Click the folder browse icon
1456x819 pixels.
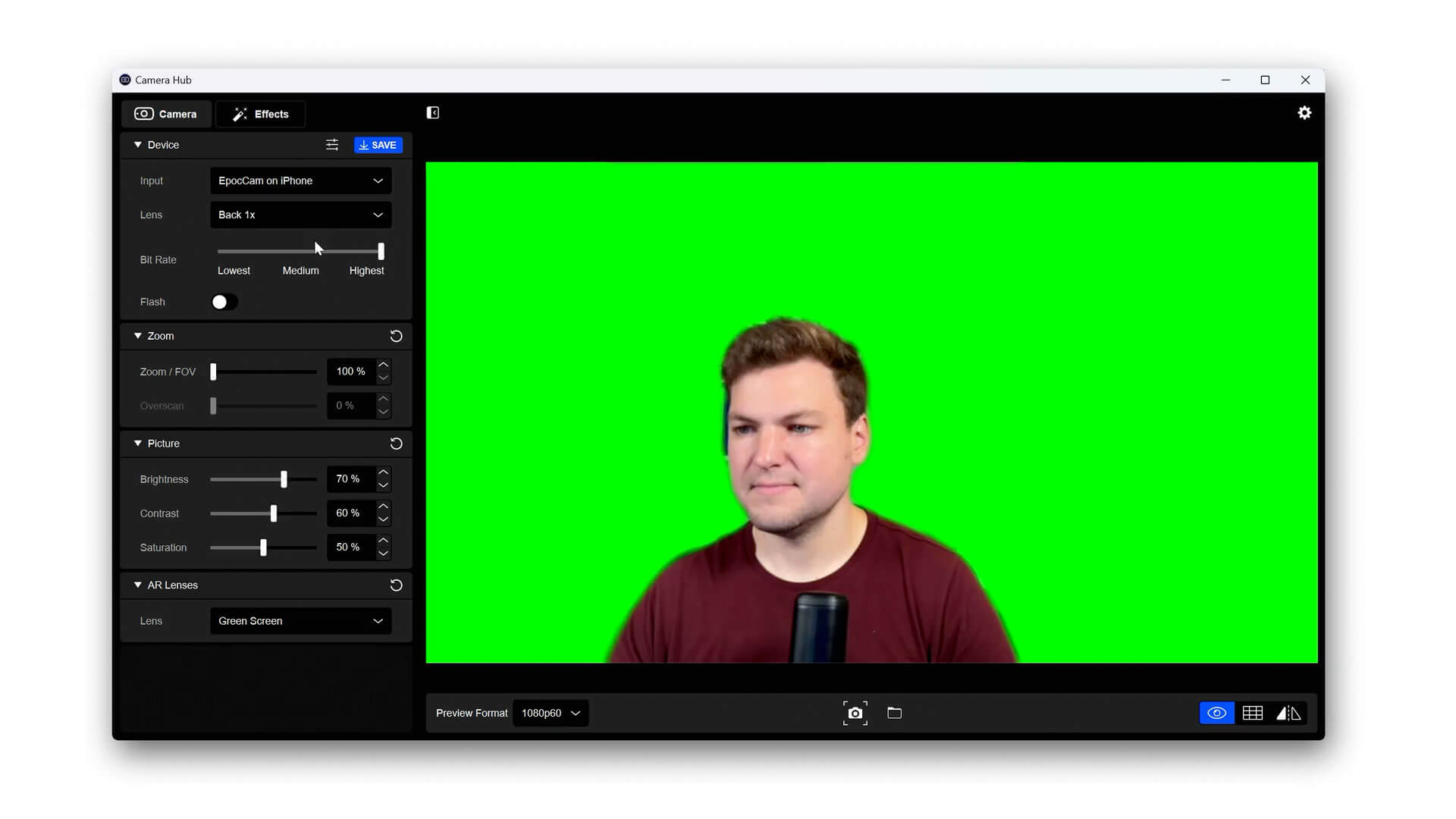(x=895, y=712)
